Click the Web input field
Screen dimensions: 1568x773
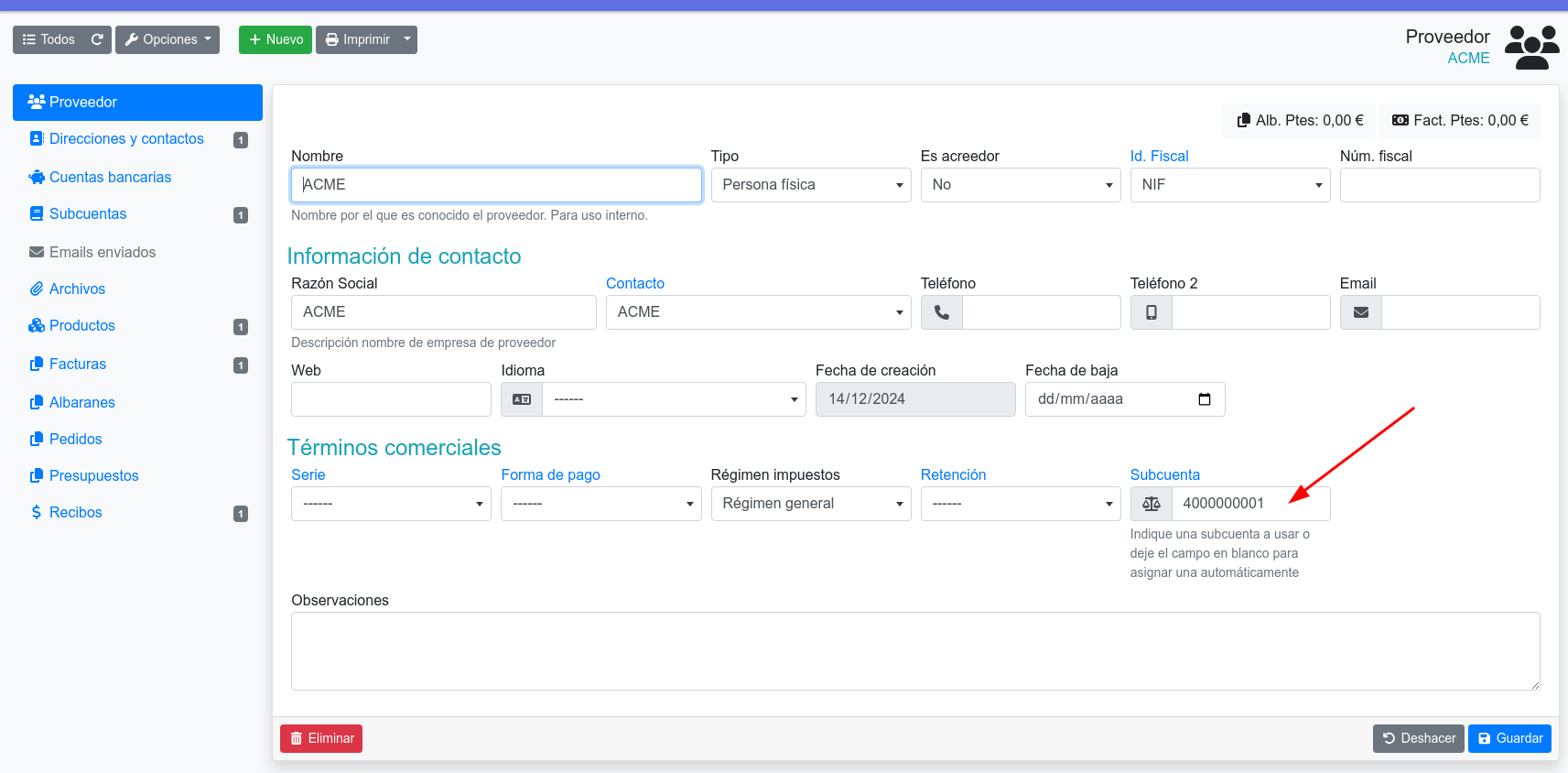coord(391,399)
